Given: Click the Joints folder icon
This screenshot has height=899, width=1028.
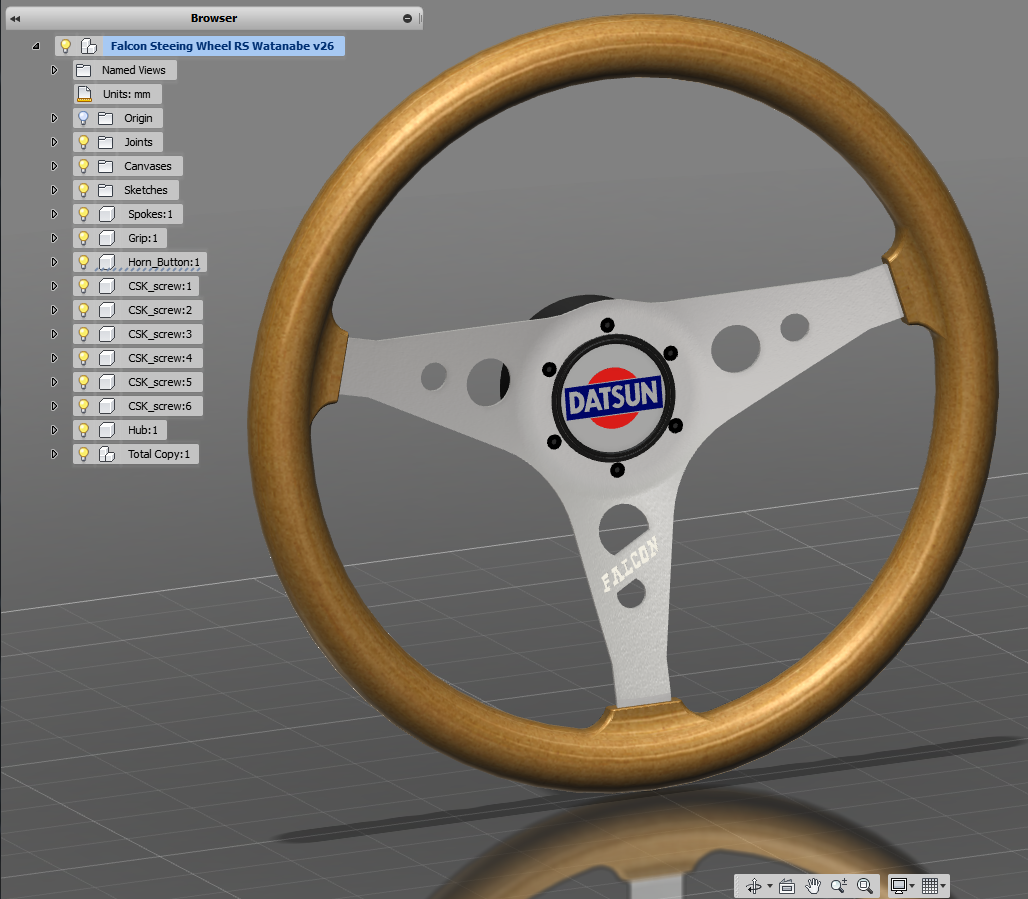Looking at the screenshot, I should (x=106, y=142).
